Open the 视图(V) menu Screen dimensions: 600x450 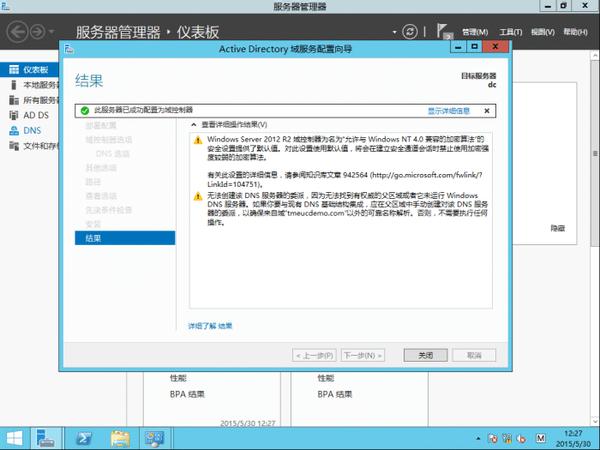(543, 32)
